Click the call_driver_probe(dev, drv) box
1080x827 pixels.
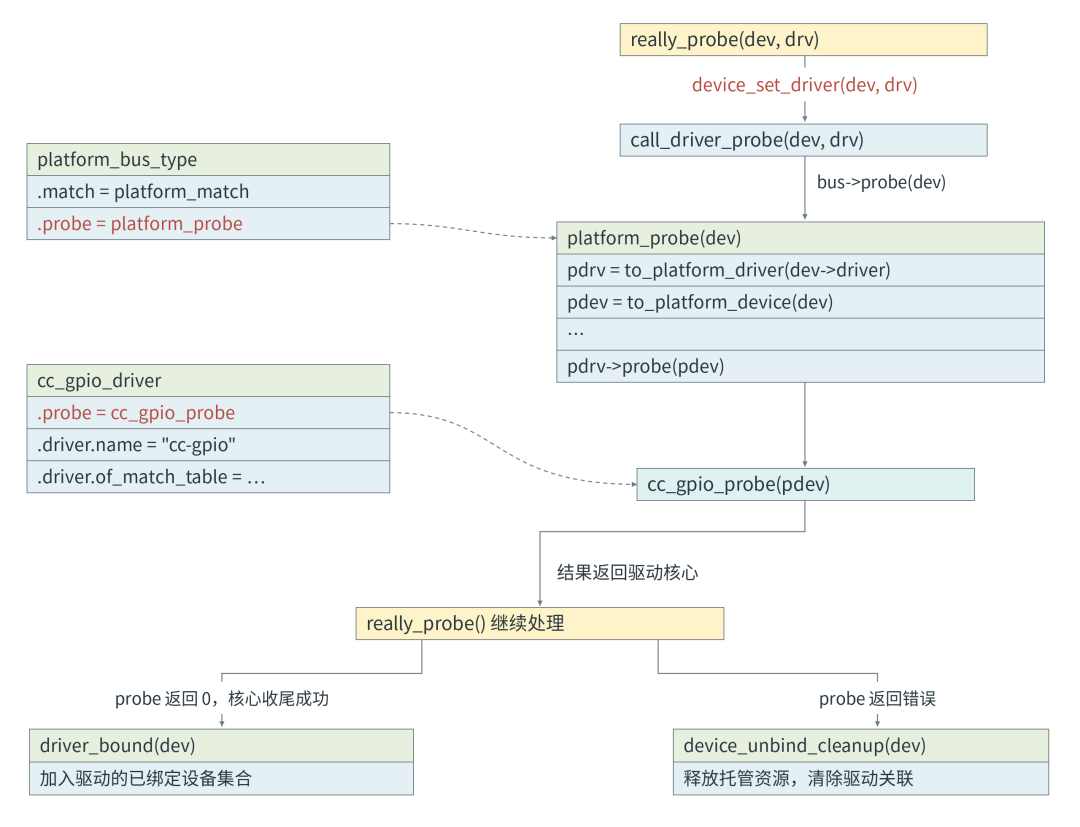tap(803, 140)
